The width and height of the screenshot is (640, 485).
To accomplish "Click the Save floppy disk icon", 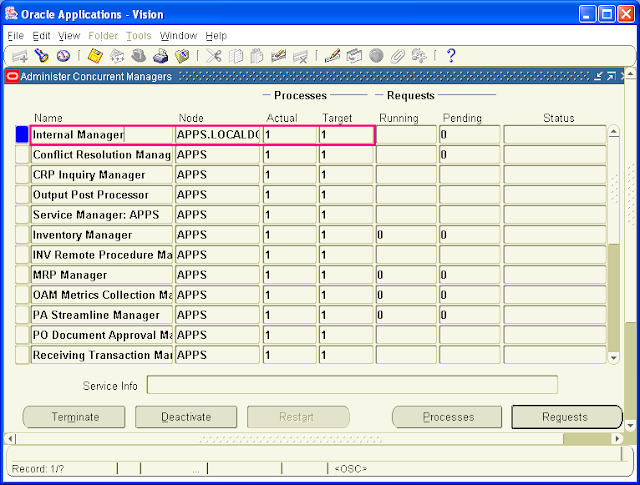I will coord(95,56).
